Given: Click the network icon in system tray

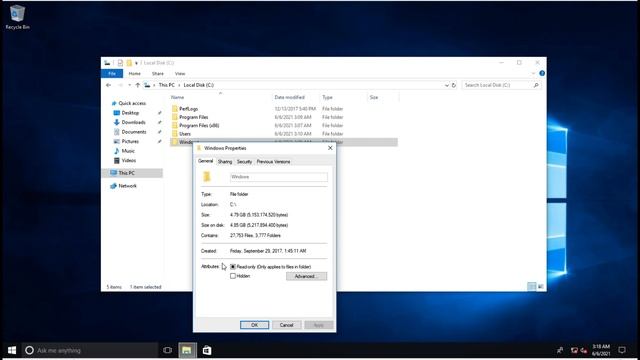Looking at the screenshot, I should click(x=574, y=350).
